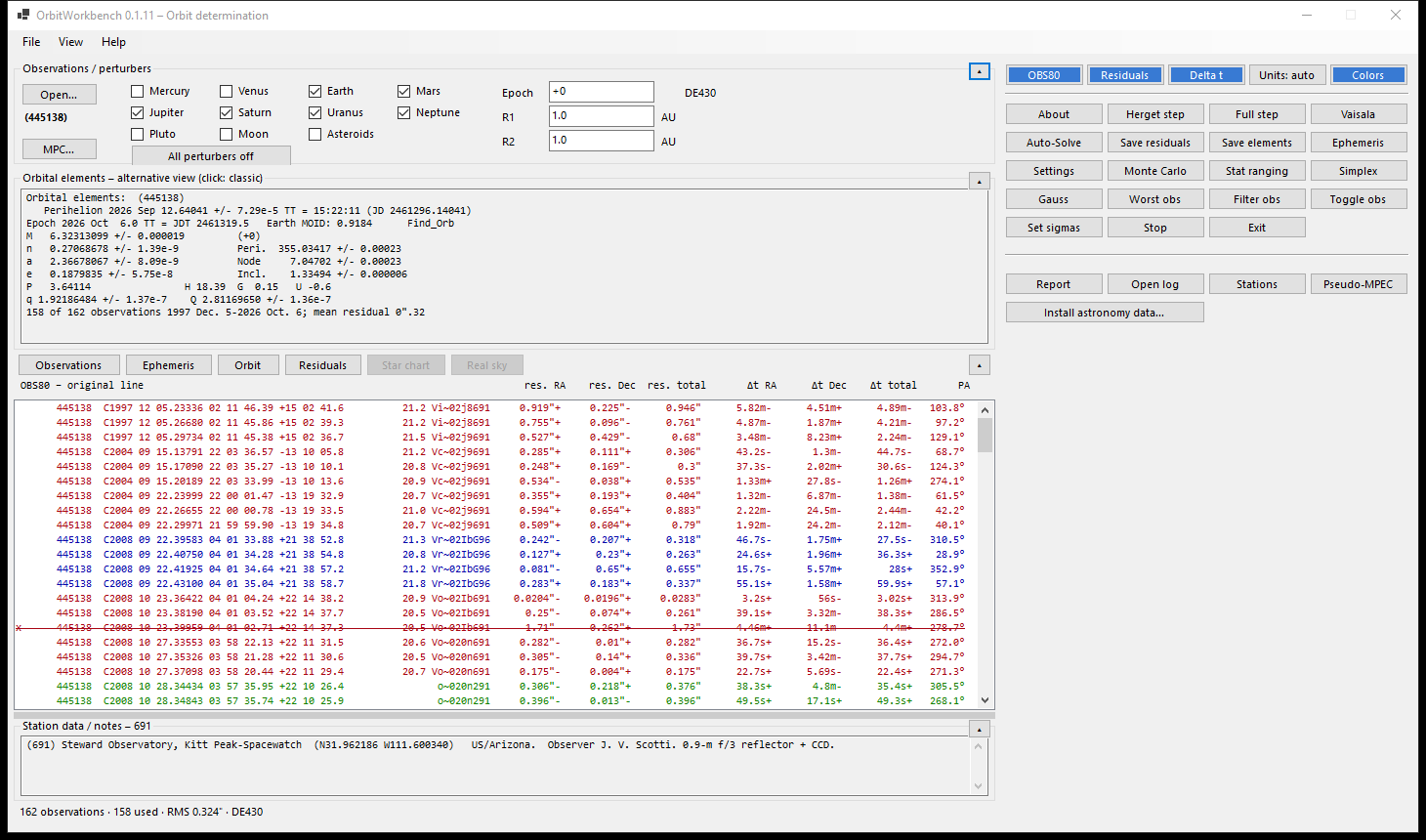Image resolution: width=1426 pixels, height=840 pixels.
Task: Toggle the OBS80 column button
Action: 1044,75
